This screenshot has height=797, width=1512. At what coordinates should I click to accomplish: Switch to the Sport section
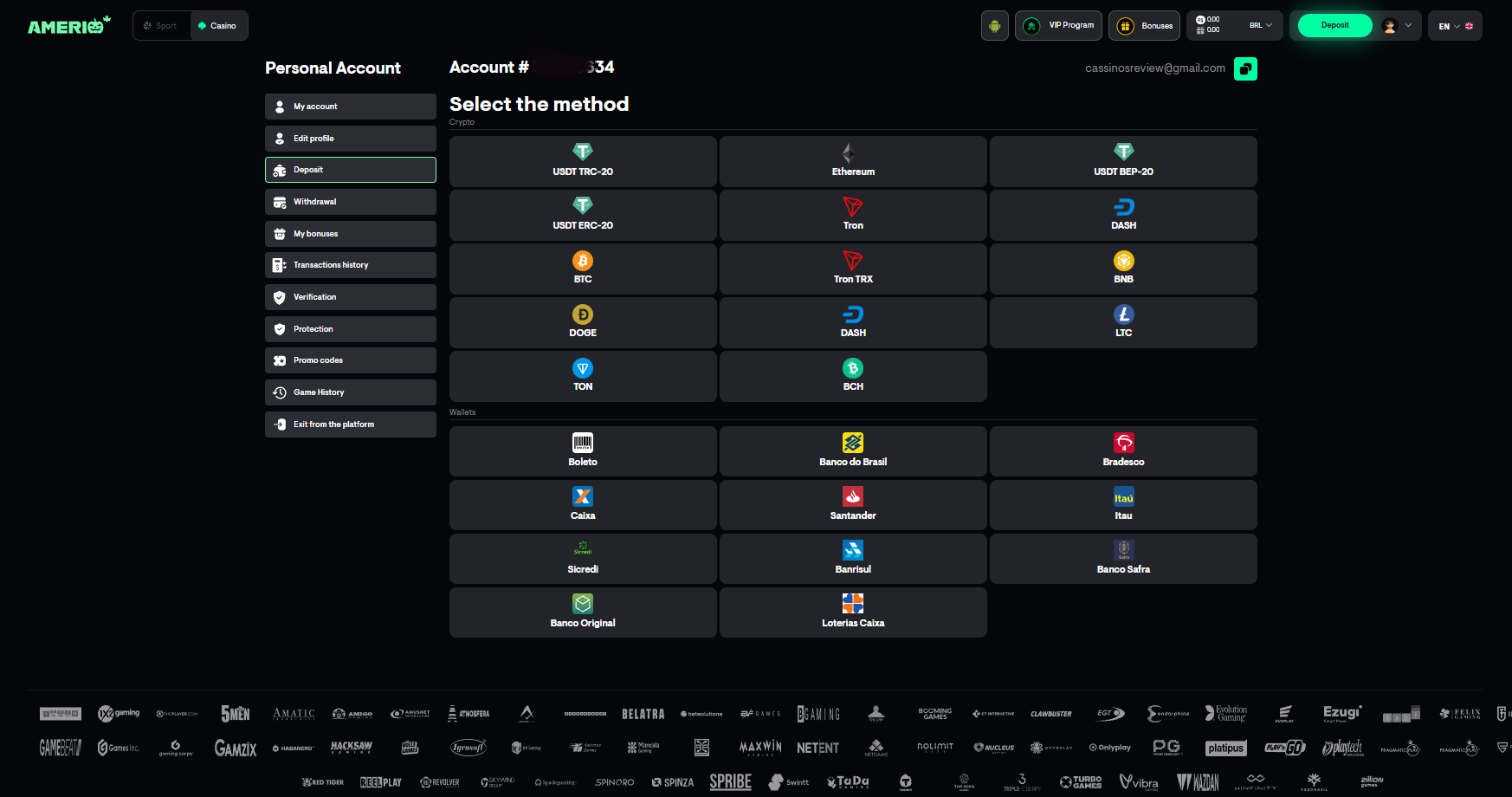point(161,25)
